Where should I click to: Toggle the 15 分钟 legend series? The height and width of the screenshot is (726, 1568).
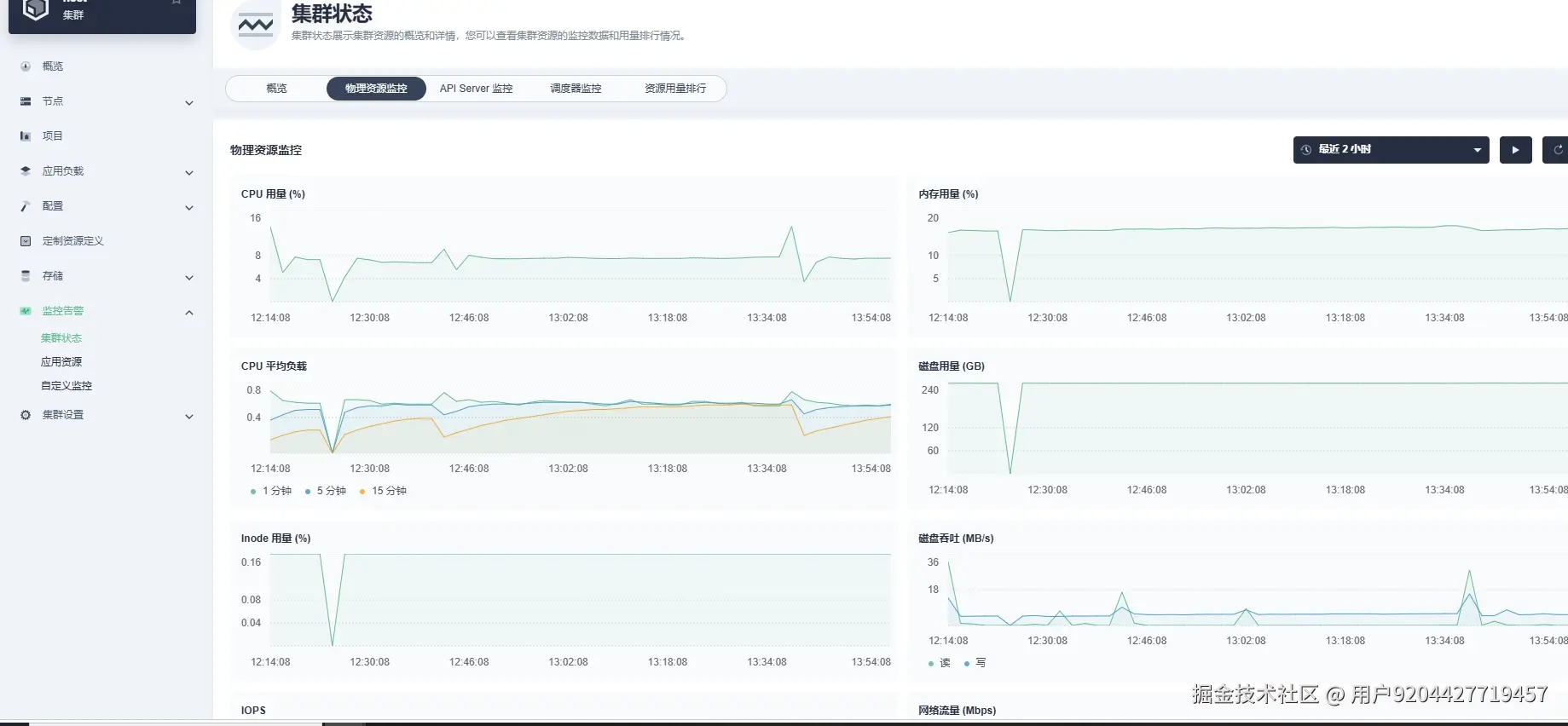[x=383, y=491]
